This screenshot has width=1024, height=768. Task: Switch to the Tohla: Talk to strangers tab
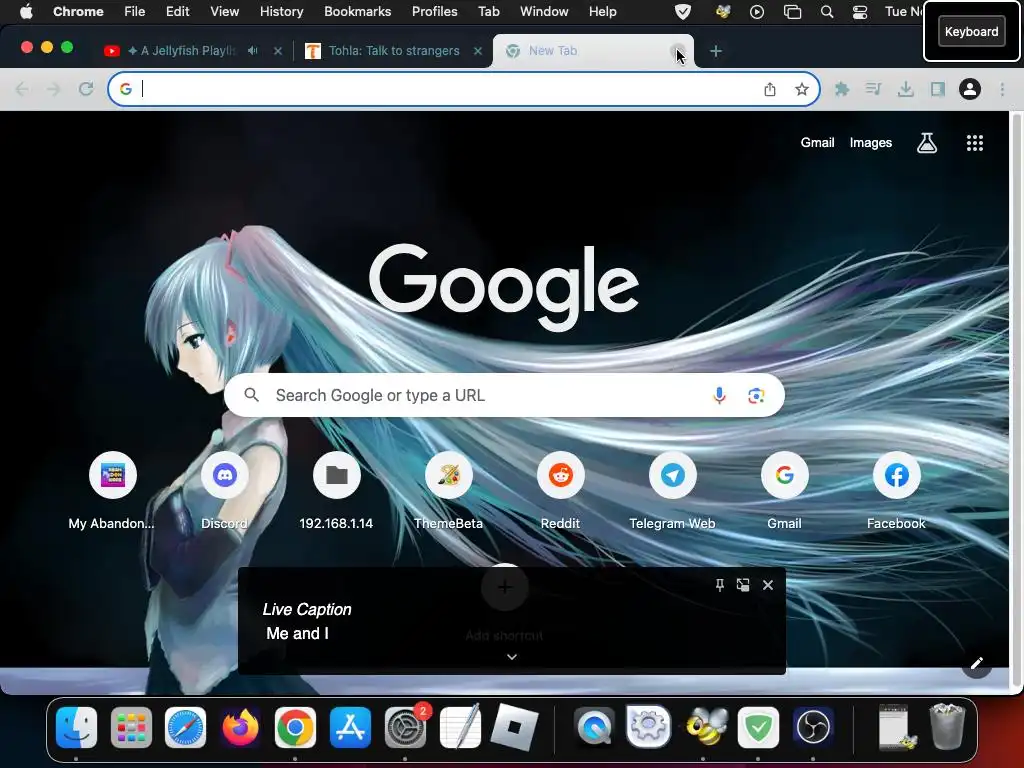coord(394,50)
